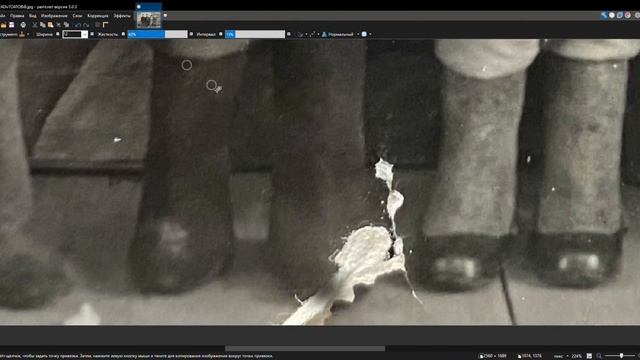This screenshot has width=640, height=360.
Task: Click the Crop to selection icon
Action: [58, 25]
